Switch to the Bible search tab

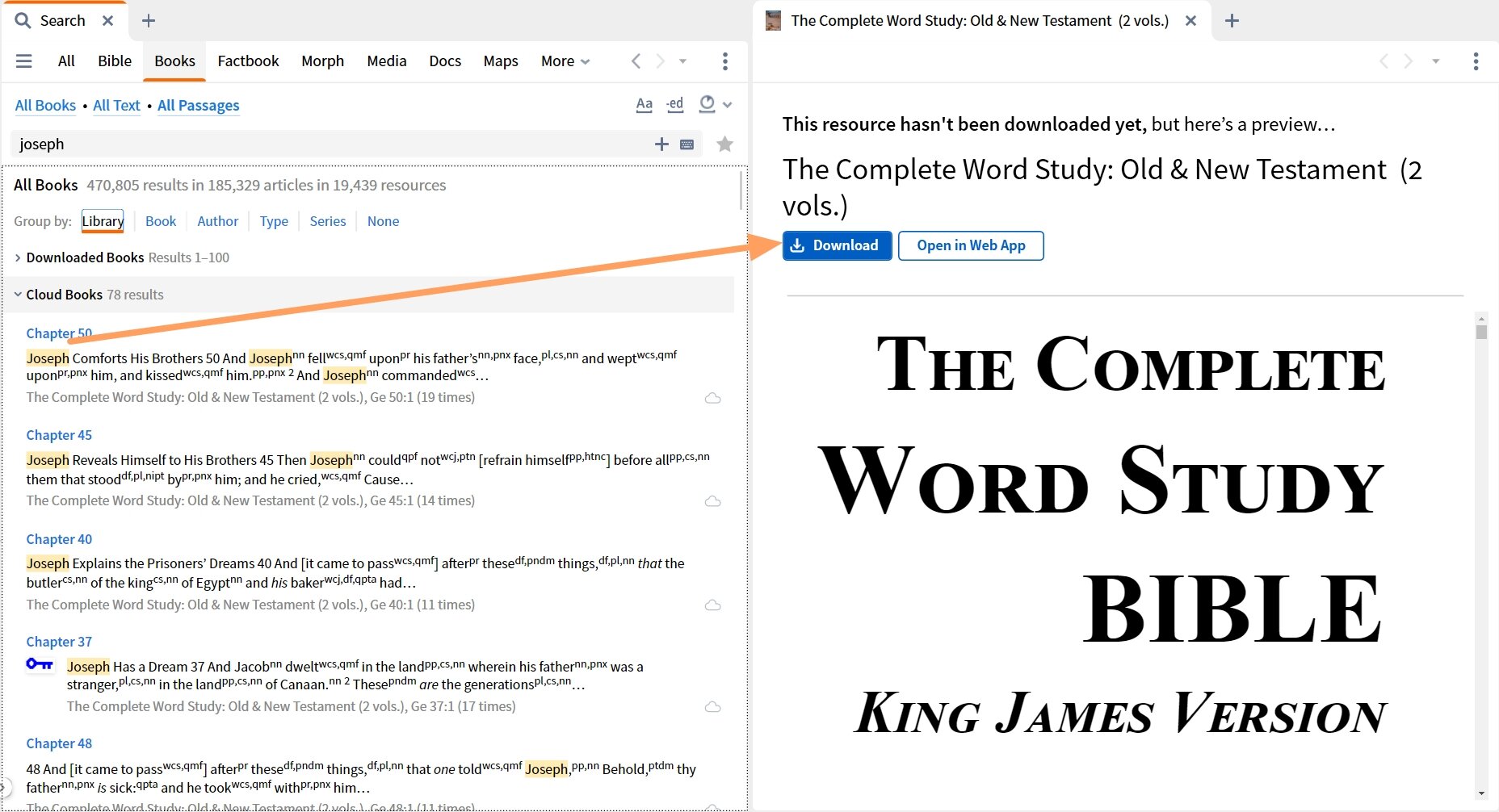click(115, 61)
